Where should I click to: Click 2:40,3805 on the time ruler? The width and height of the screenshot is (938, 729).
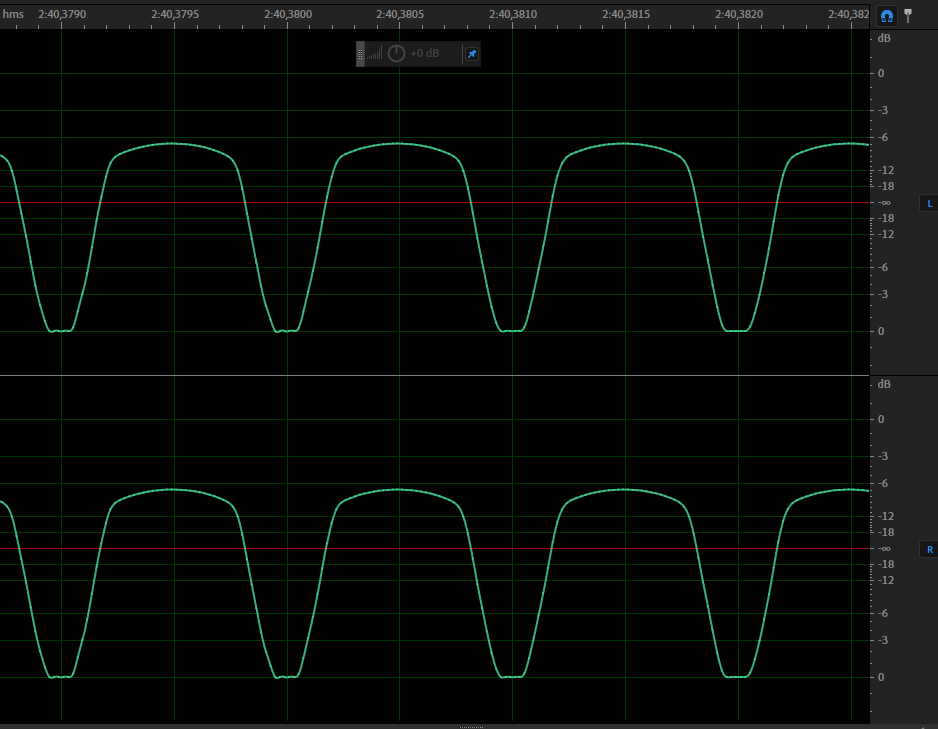tap(399, 15)
